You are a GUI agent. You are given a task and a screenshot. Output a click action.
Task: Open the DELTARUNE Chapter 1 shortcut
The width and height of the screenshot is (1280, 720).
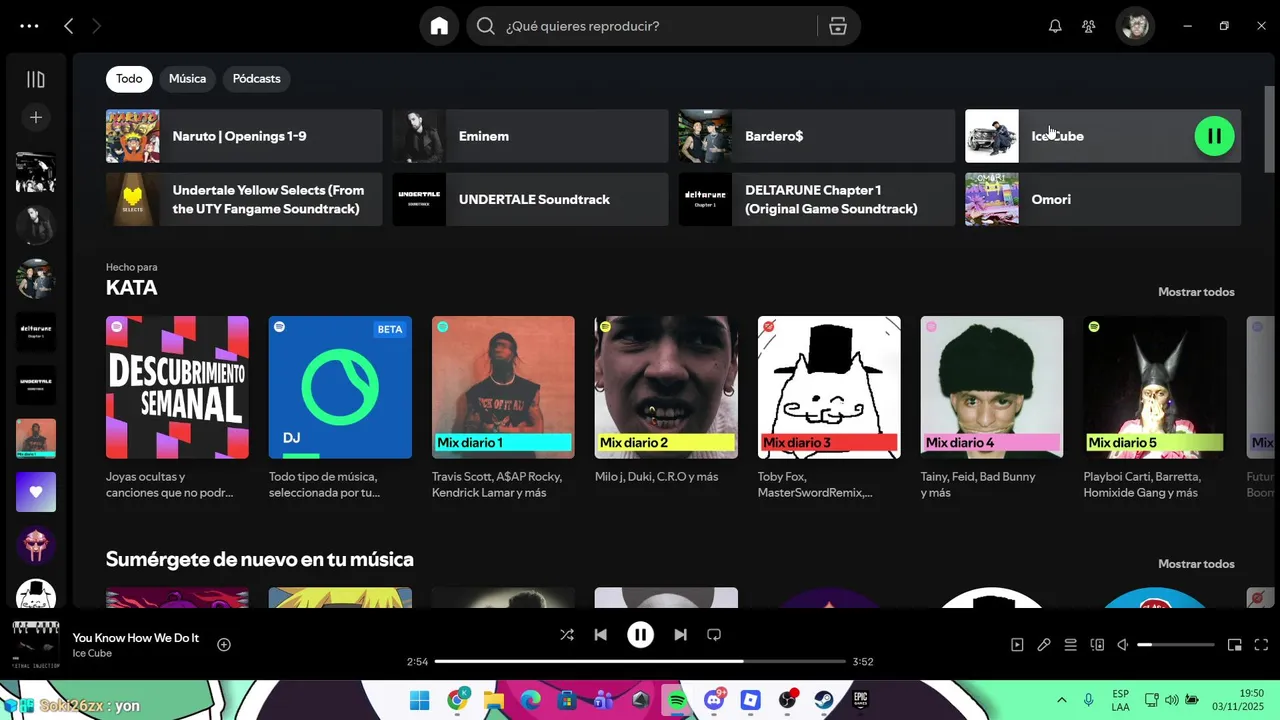[x=817, y=199]
